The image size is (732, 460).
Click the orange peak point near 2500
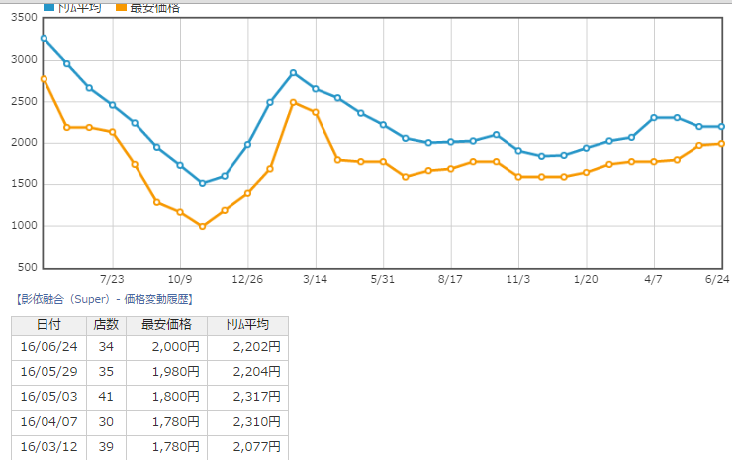tap(293, 102)
